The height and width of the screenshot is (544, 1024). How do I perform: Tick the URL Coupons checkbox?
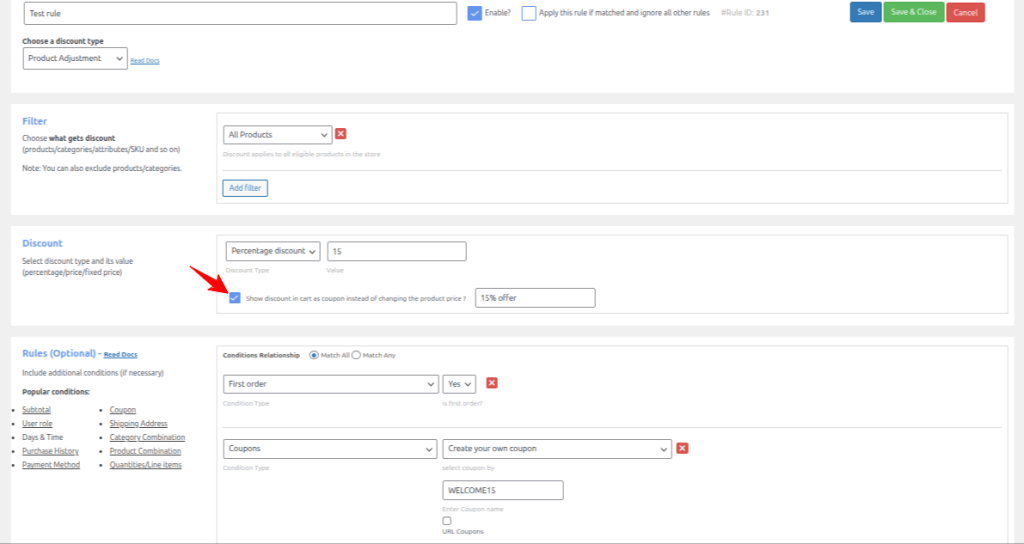pyautogui.click(x=447, y=520)
